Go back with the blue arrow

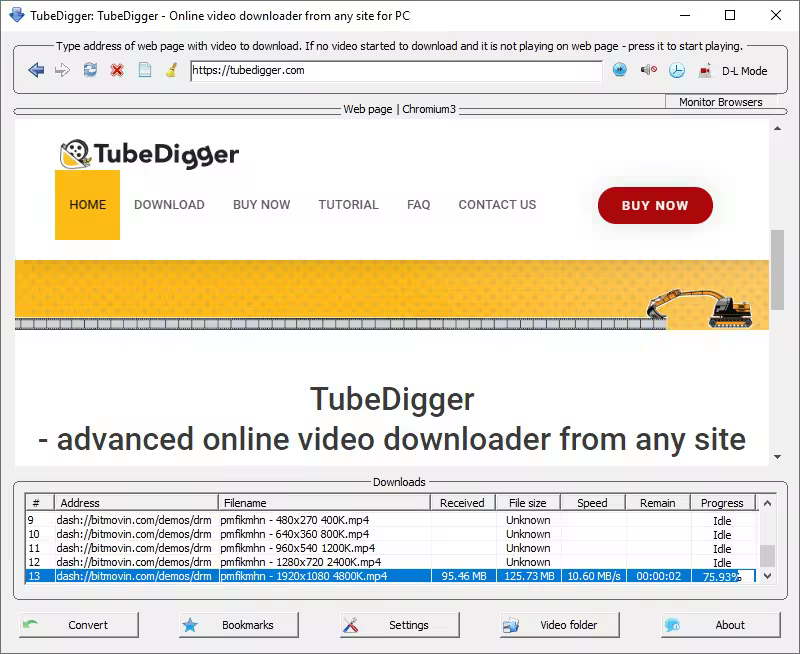coord(36,70)
